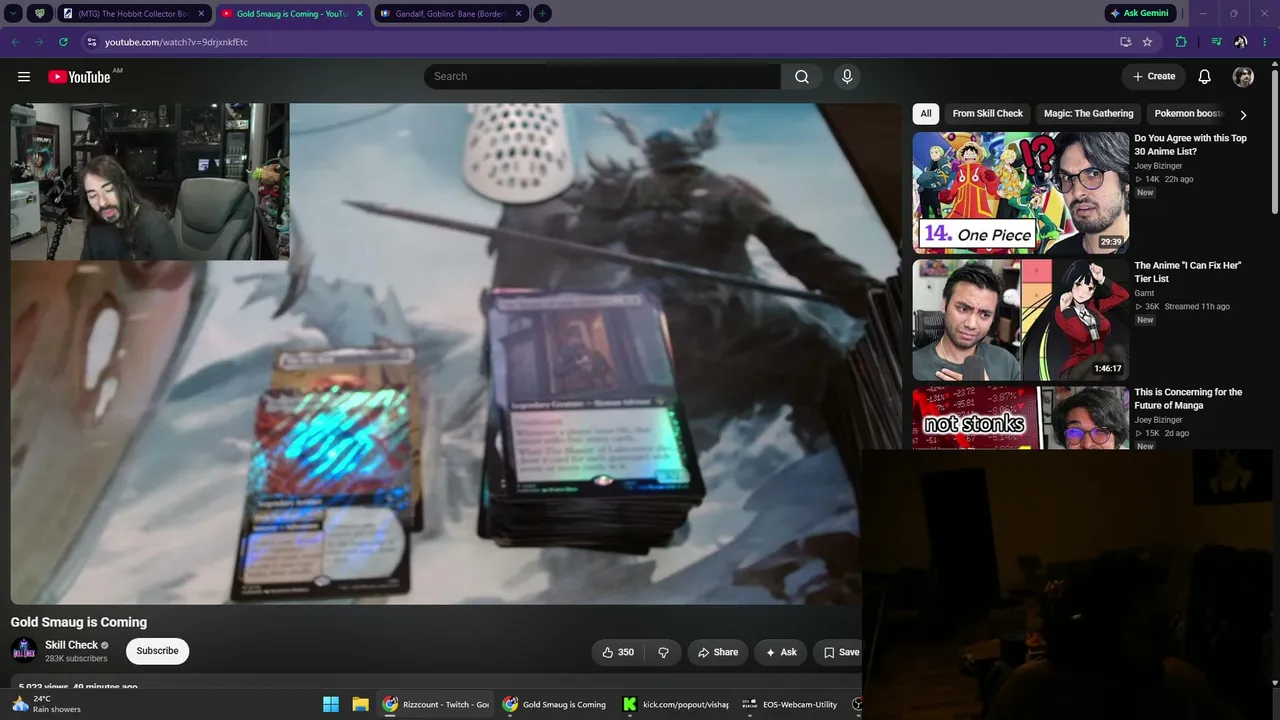Go to the YouTube home logo
The height and width of the screenshot is (720, 1280).
(79, 77)
